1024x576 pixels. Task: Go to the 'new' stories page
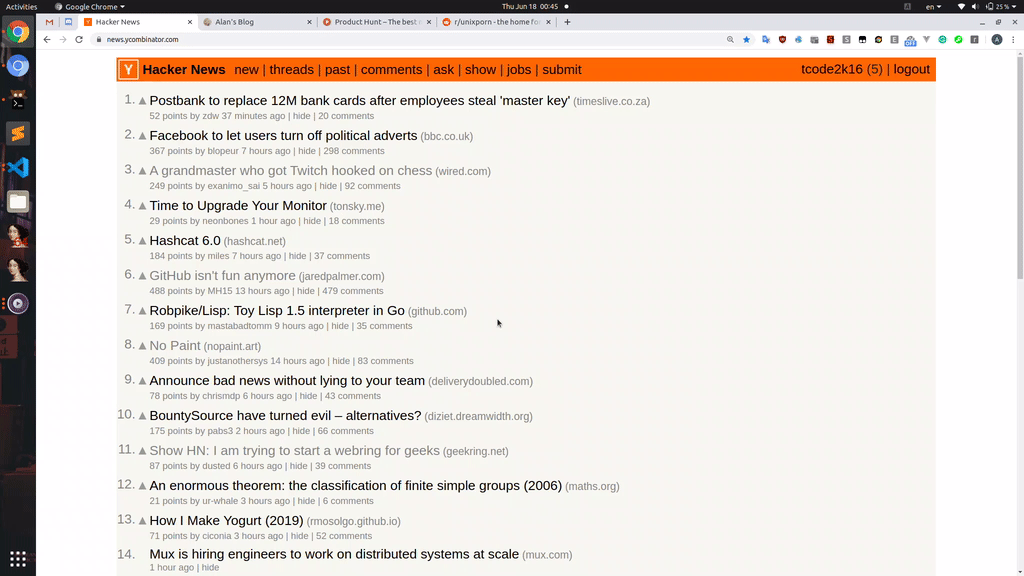click(x=246, y=70)
